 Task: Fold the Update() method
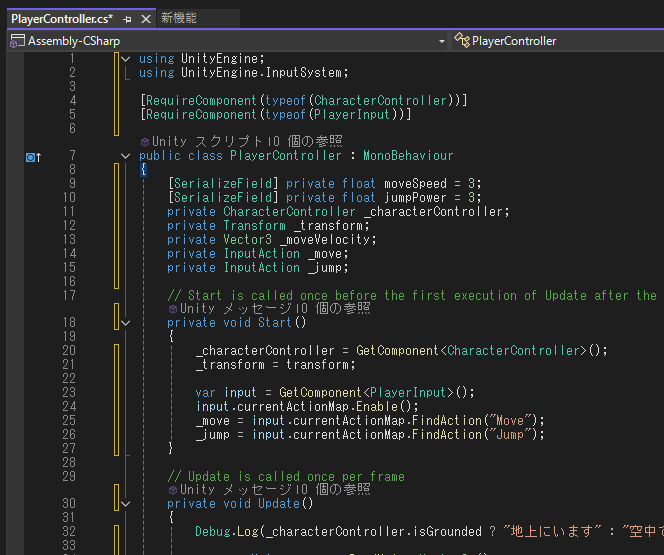pos(125,504)
